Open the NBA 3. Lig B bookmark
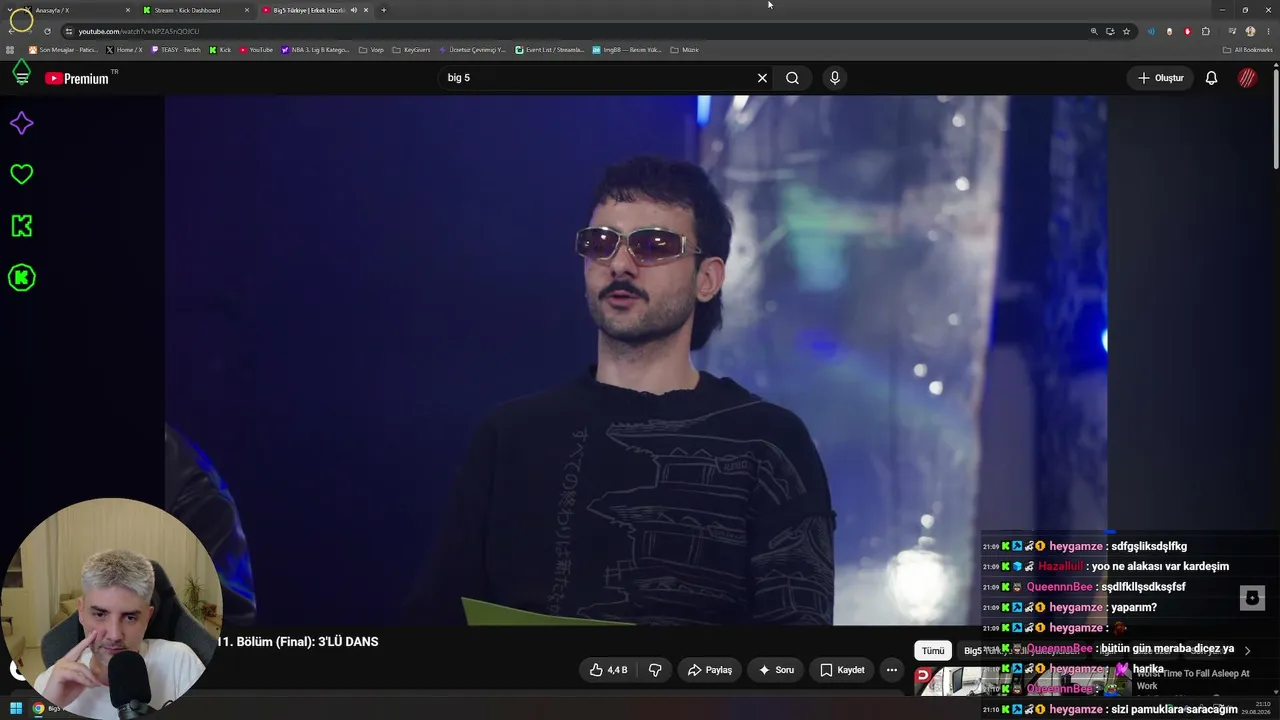The height and width of the screenshot is (720, 1280). coord(316,49)
